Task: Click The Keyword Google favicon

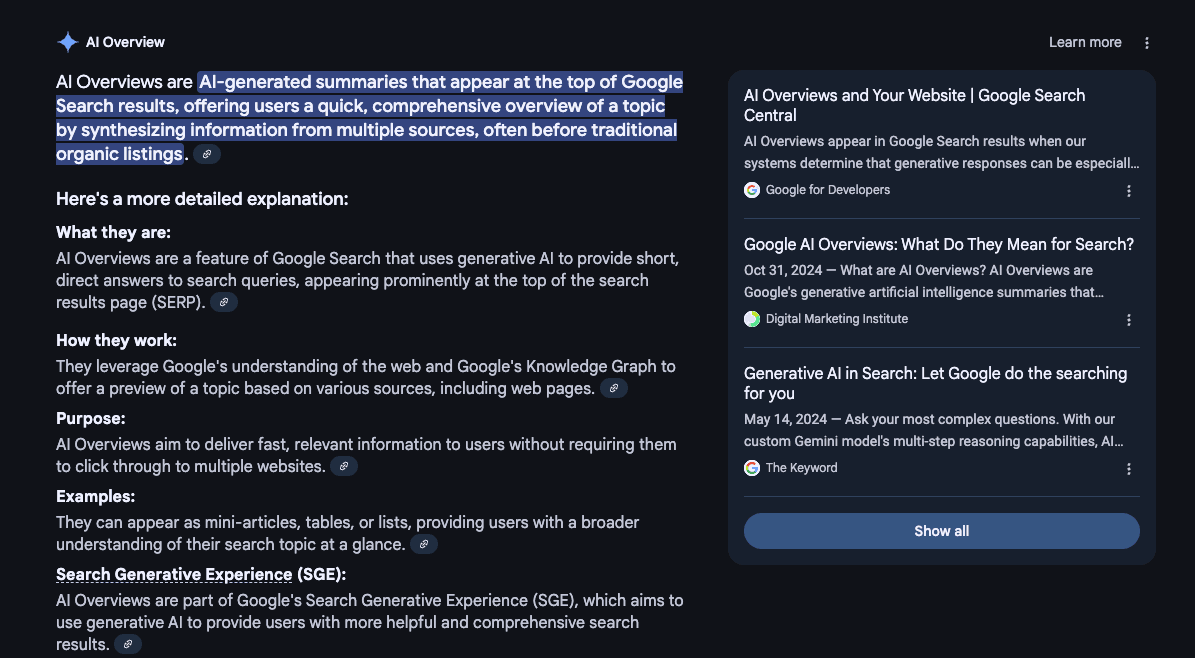Action: (752, 468)
